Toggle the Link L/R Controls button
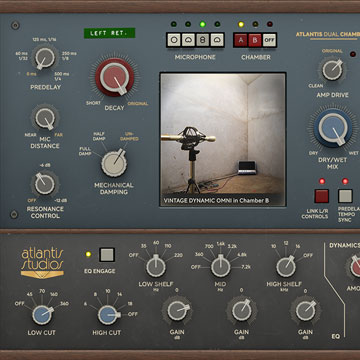 coord(321,196)
